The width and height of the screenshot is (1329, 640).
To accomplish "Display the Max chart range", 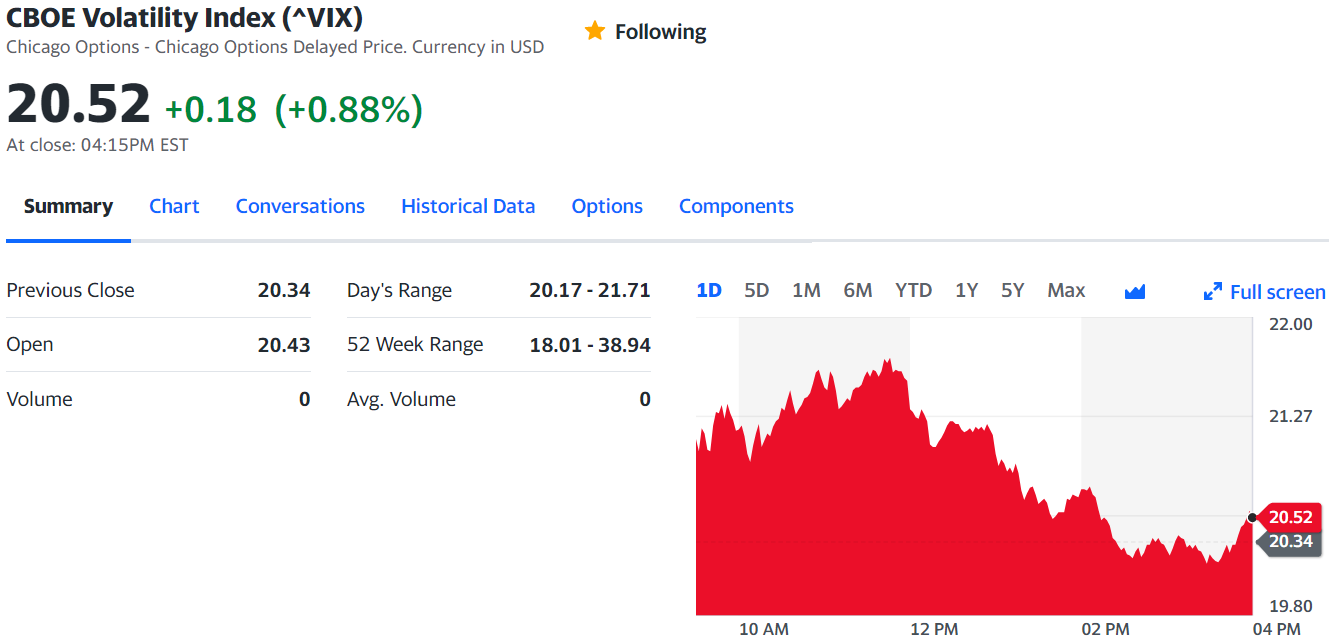I will point(1066,290).
